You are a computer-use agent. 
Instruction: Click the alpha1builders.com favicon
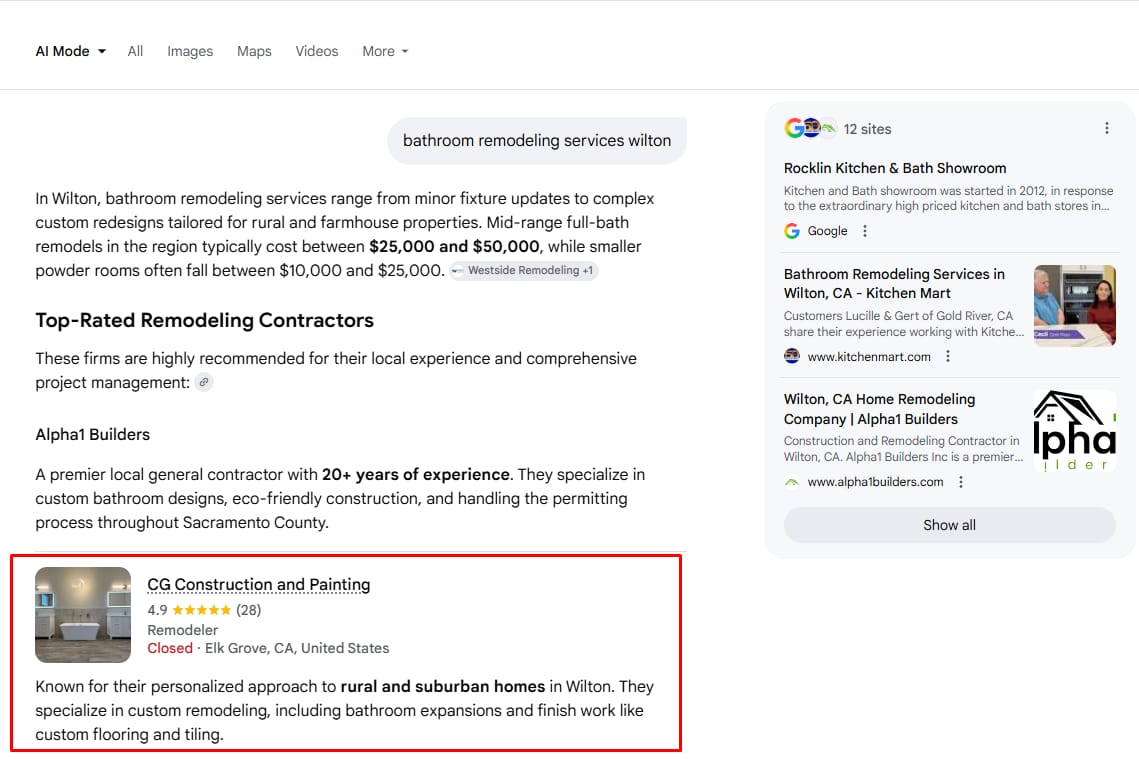pyautogui.click(x=792, y=482)
